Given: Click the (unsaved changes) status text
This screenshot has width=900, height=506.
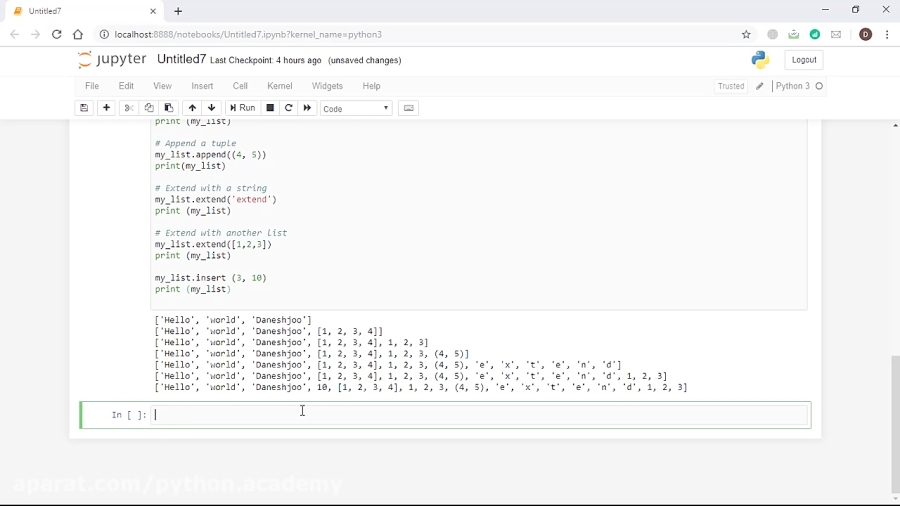Looking at the screenshot, I should click(364, 60).
